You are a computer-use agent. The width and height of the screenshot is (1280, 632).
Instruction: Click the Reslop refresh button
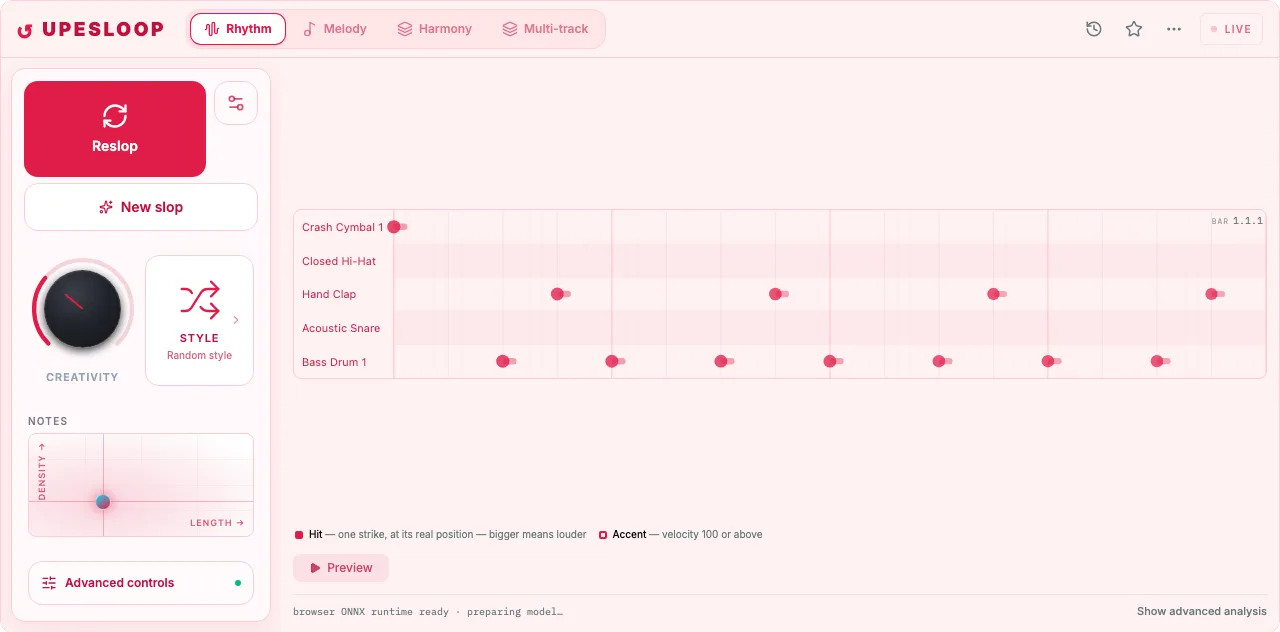click(x=115, y=129)
